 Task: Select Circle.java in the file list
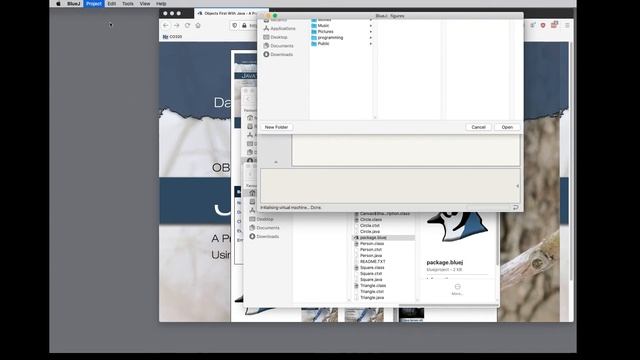point(370,231)
